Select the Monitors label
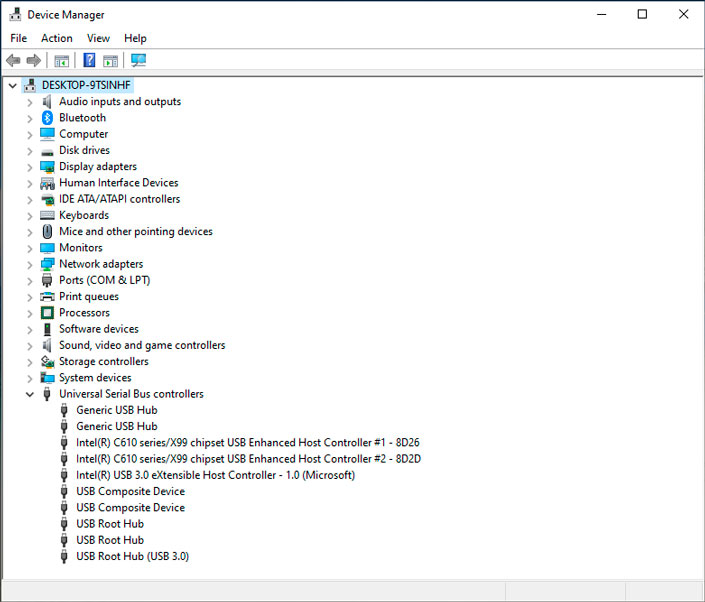Image resolution: width=705 pixels, height=602 pixels. tap(81, 248)
